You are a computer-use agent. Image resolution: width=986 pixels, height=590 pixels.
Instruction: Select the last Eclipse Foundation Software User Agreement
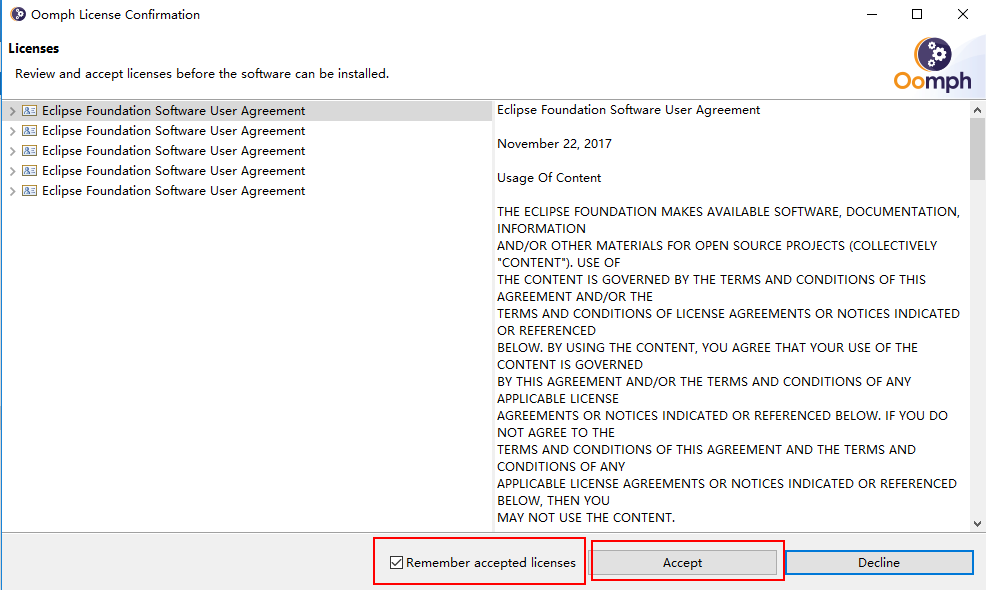tap(174, 191)
